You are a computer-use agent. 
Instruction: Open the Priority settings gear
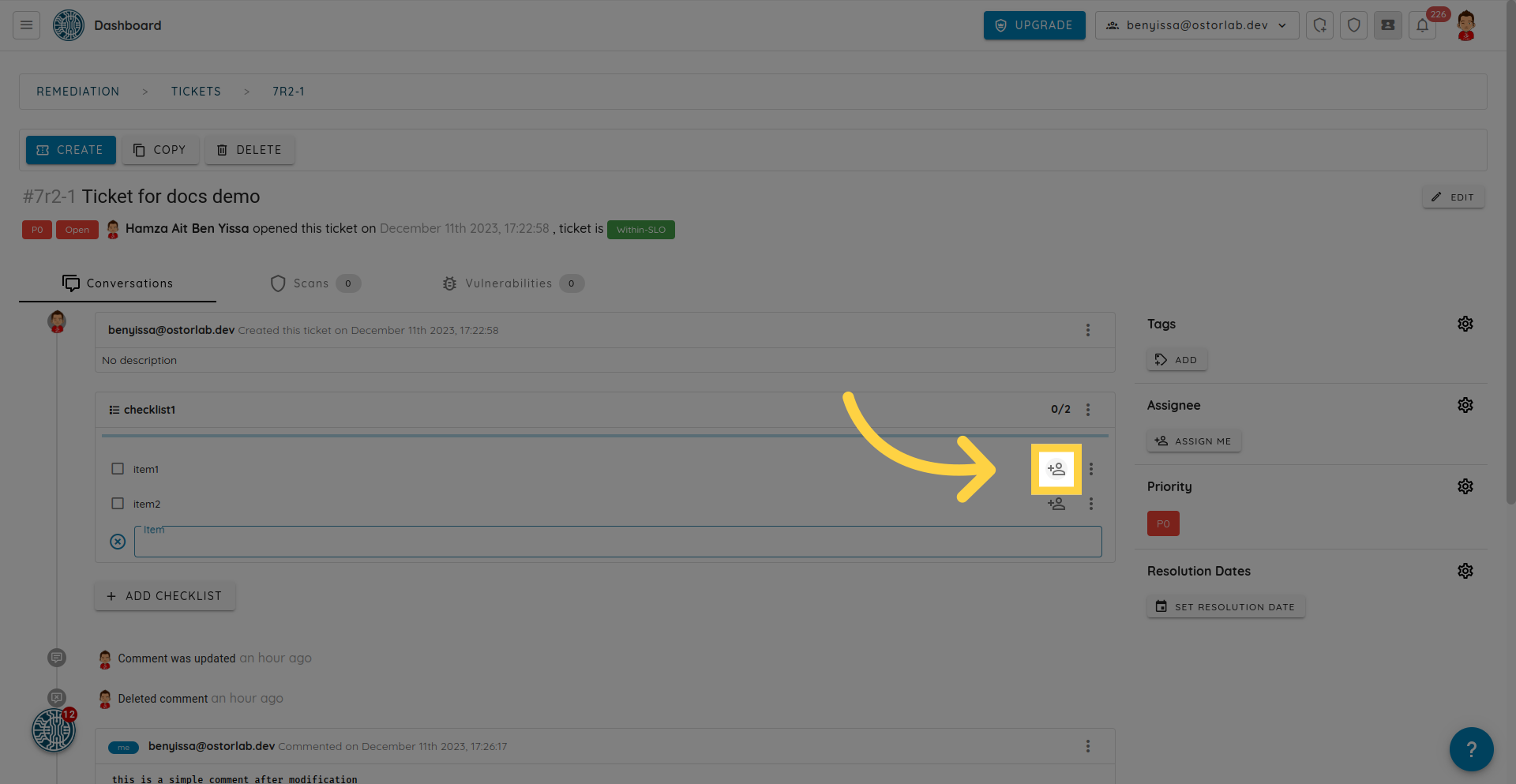click(x=1465, y=486)
